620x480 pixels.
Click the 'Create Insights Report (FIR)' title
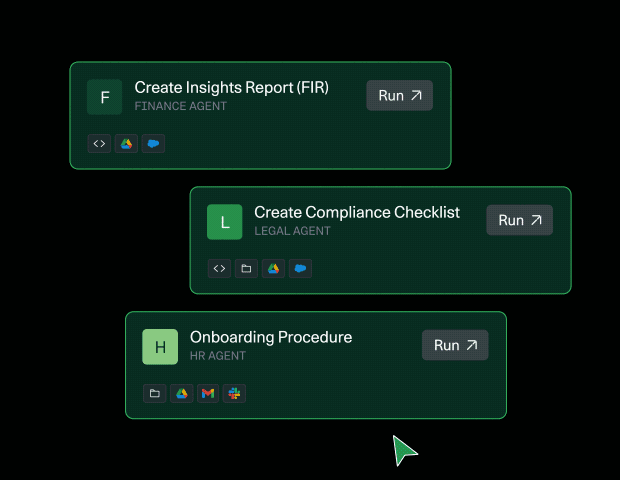tap(232, 87)
